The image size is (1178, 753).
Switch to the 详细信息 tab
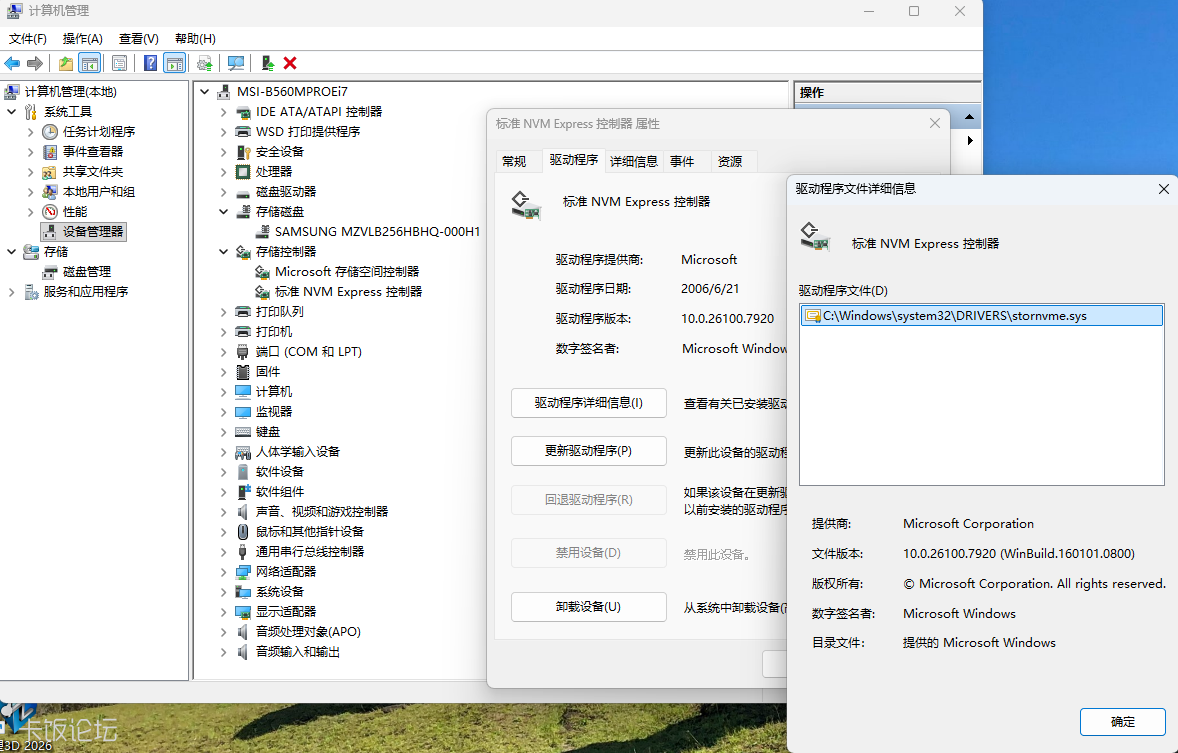pyautogui.click(x=633, y=162)
